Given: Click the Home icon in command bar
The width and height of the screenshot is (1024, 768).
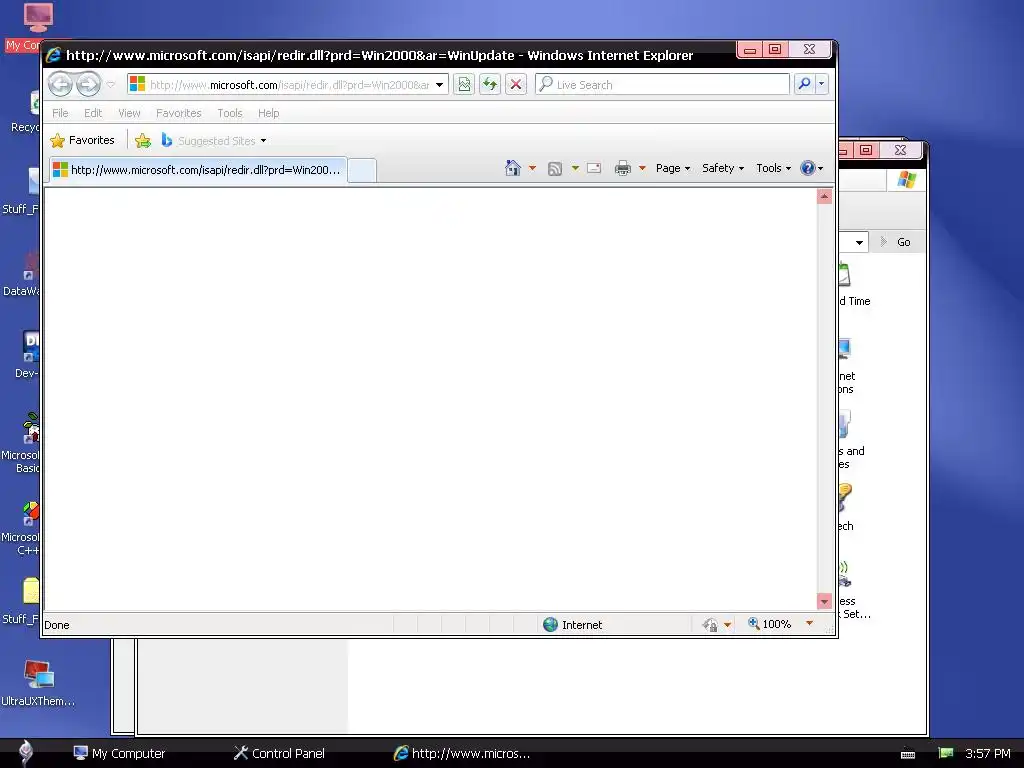Looking at the screenshot, I should 513,168.
